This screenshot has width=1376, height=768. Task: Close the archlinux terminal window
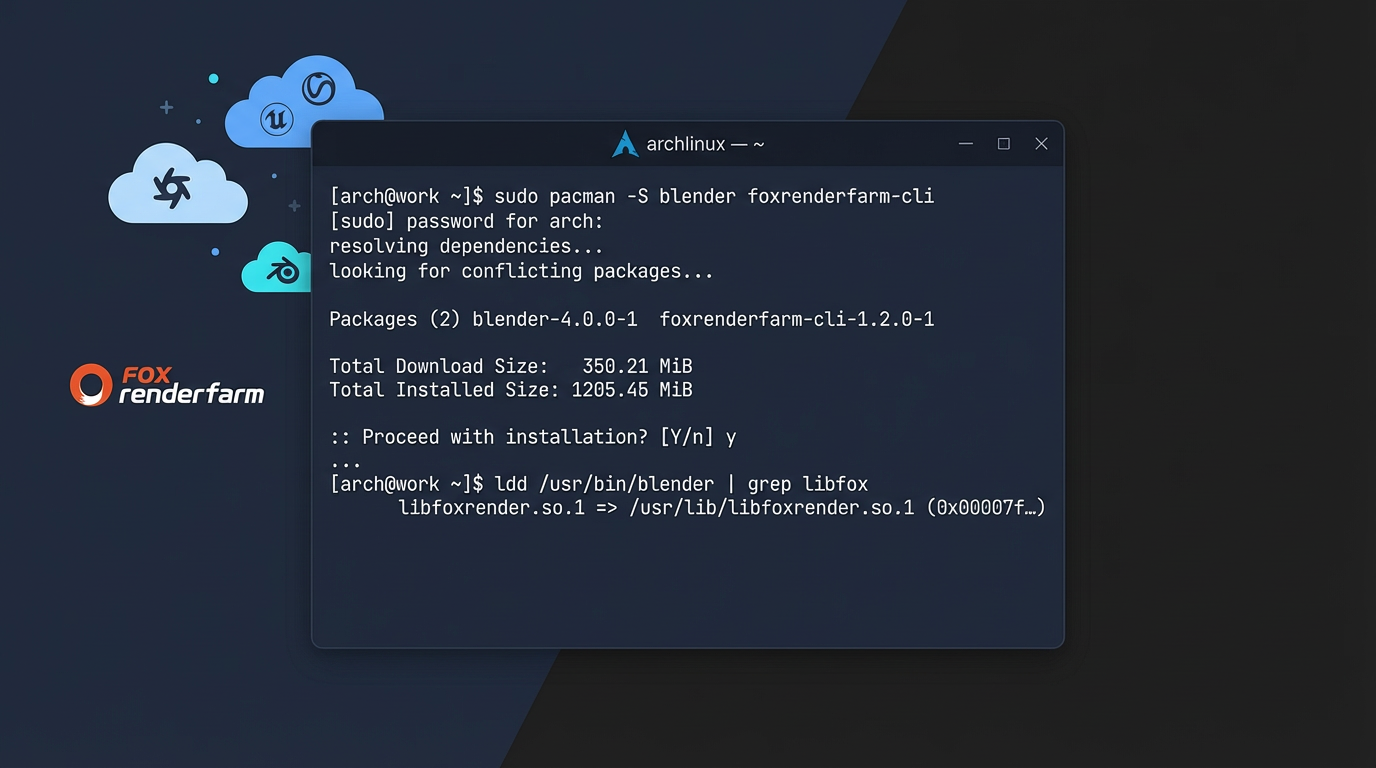[x=1041, y=144]
